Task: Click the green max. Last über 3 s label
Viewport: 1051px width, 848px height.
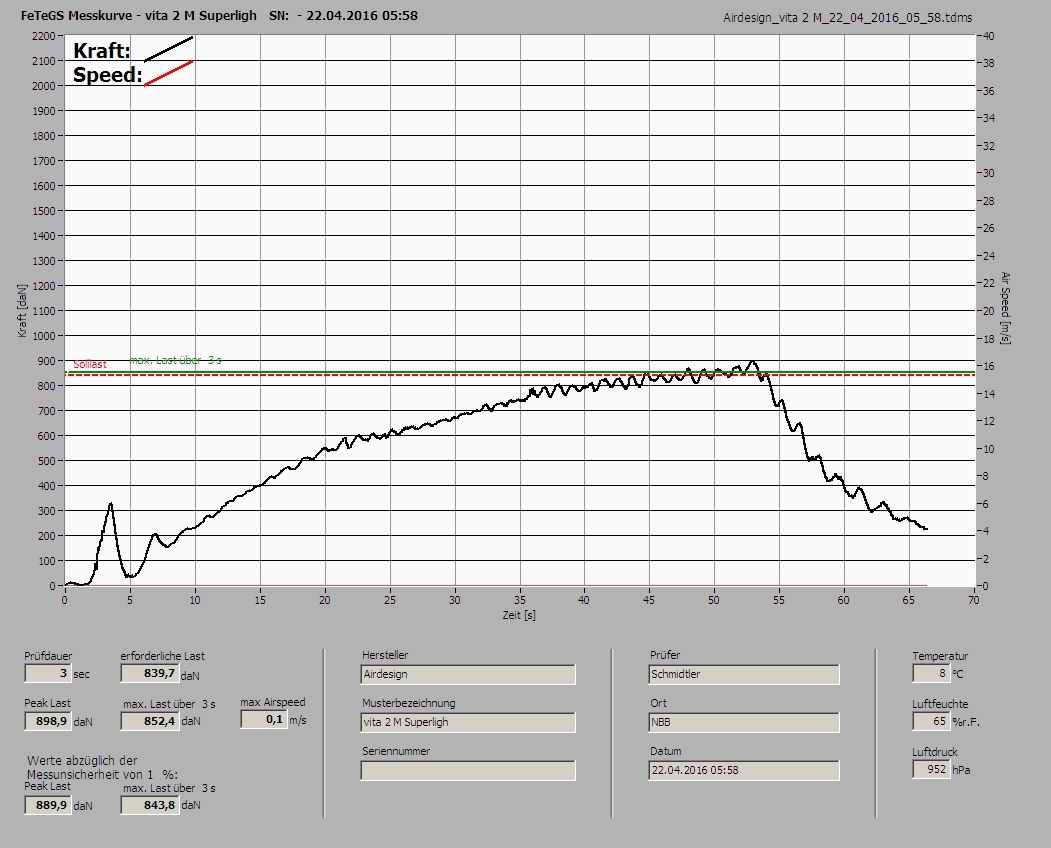Action: pyautogui.click(x=176, y=361)
